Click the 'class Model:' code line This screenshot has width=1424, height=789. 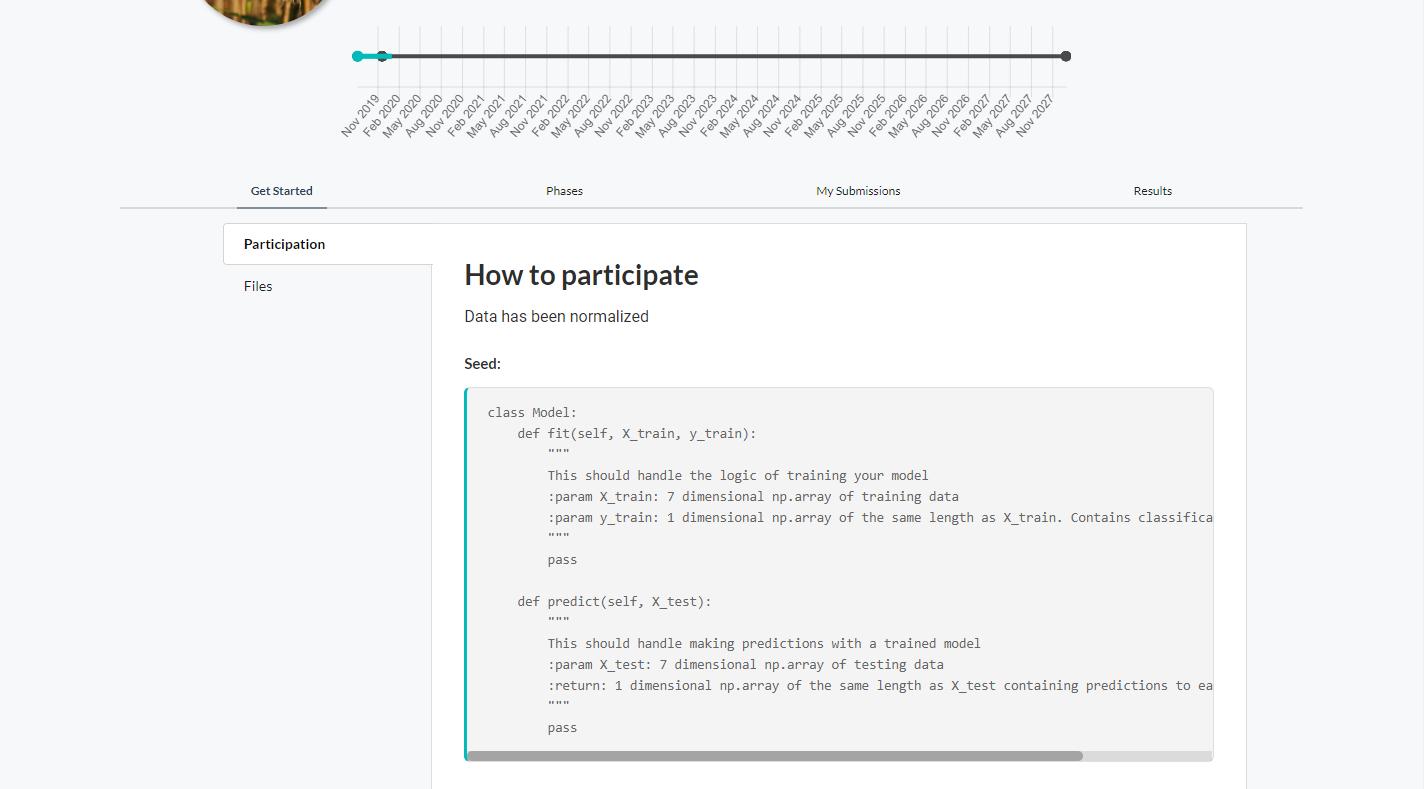(532, 413)
